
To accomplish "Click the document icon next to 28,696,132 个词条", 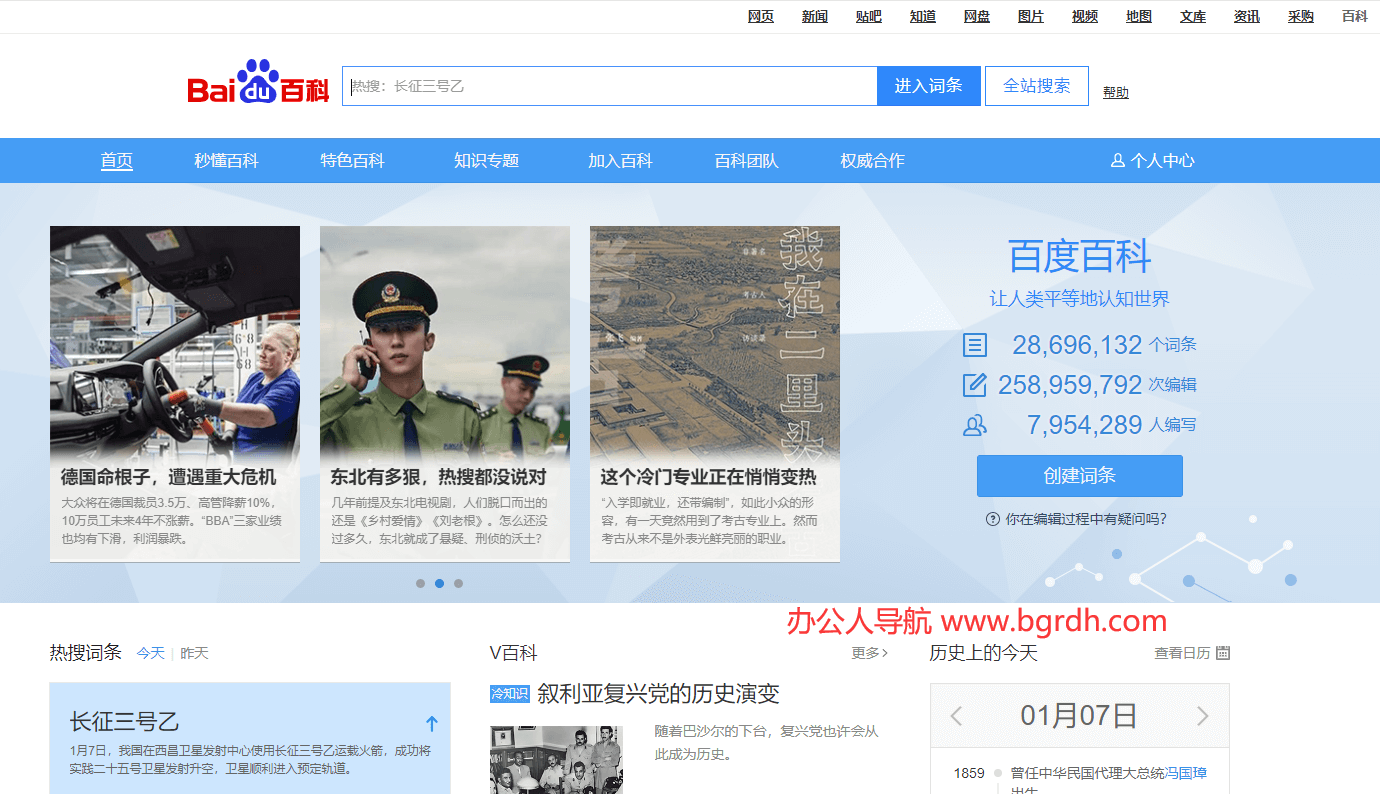I will pos(975,344).
